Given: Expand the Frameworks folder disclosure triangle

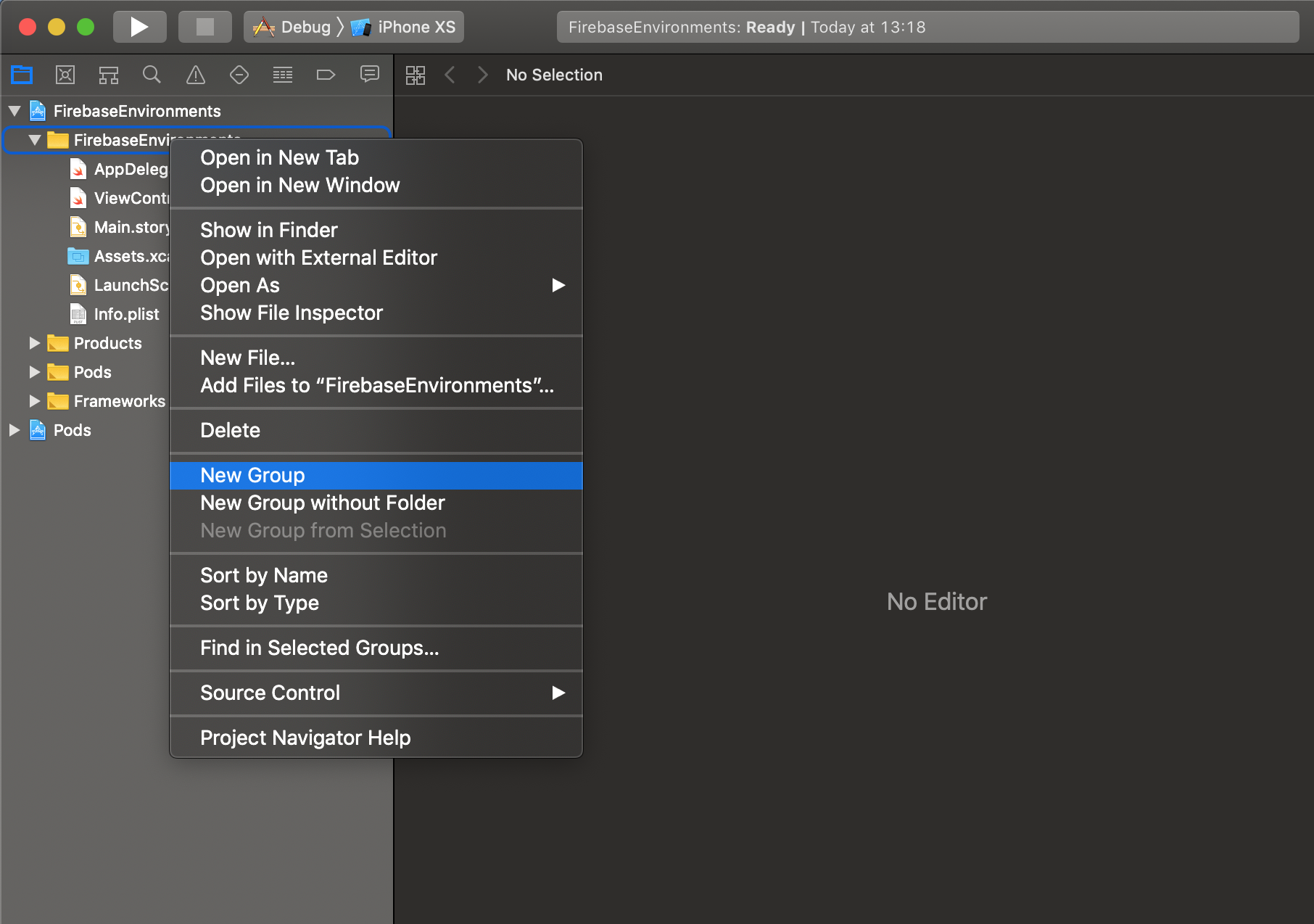Looking at the screenshot, I should (34, 401).
